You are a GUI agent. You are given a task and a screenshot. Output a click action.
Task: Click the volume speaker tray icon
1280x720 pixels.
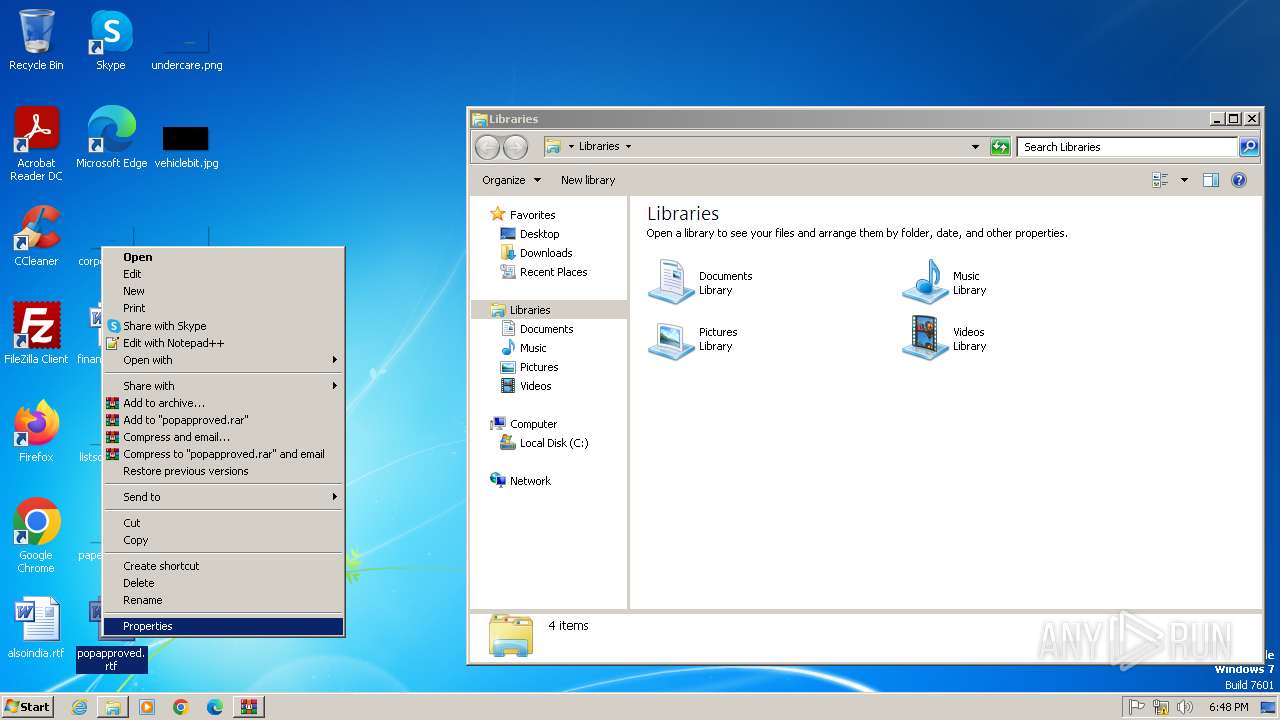(x=1185, y=707)
